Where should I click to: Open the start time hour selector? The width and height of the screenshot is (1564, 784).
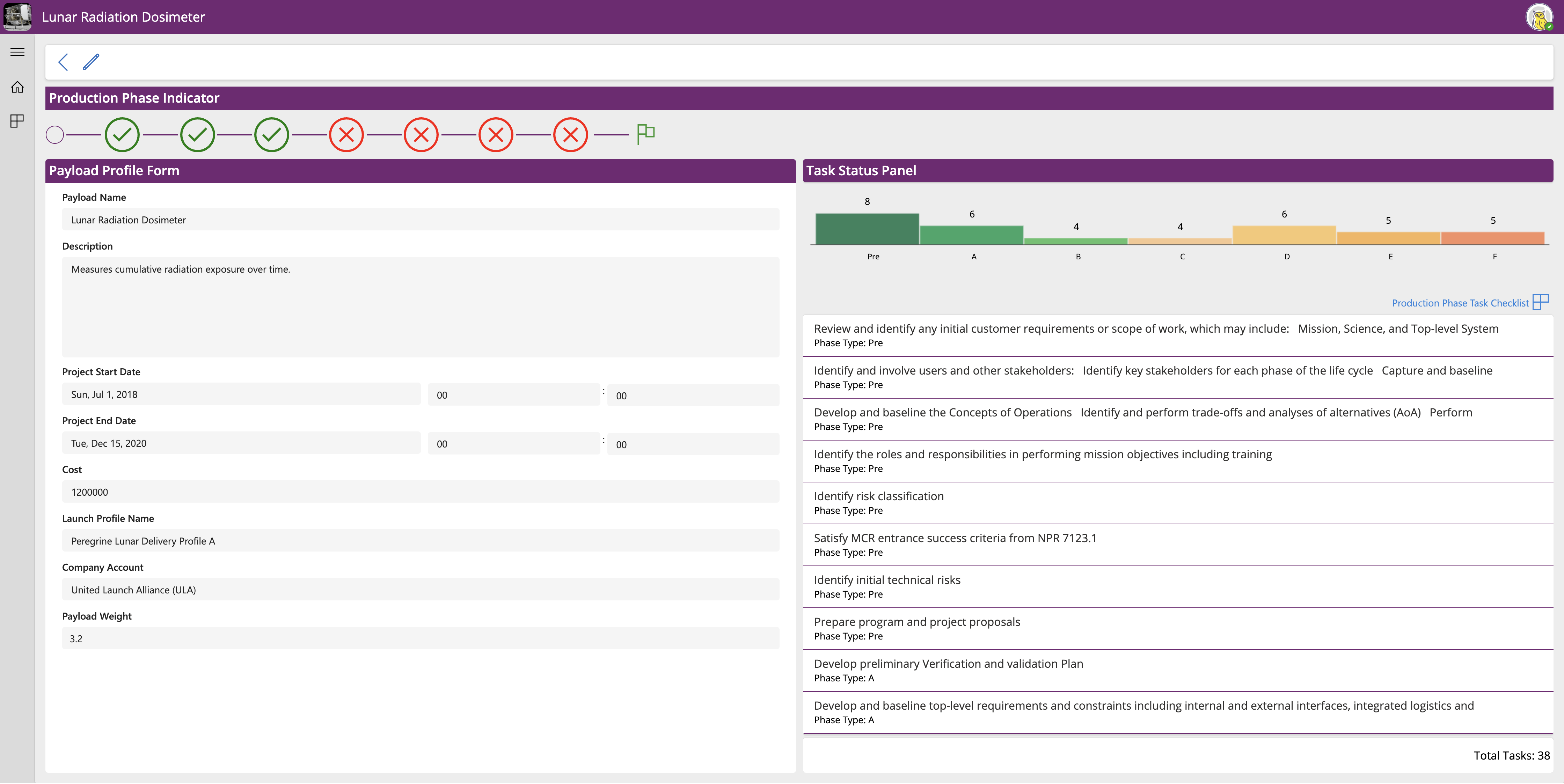[514, 394]
